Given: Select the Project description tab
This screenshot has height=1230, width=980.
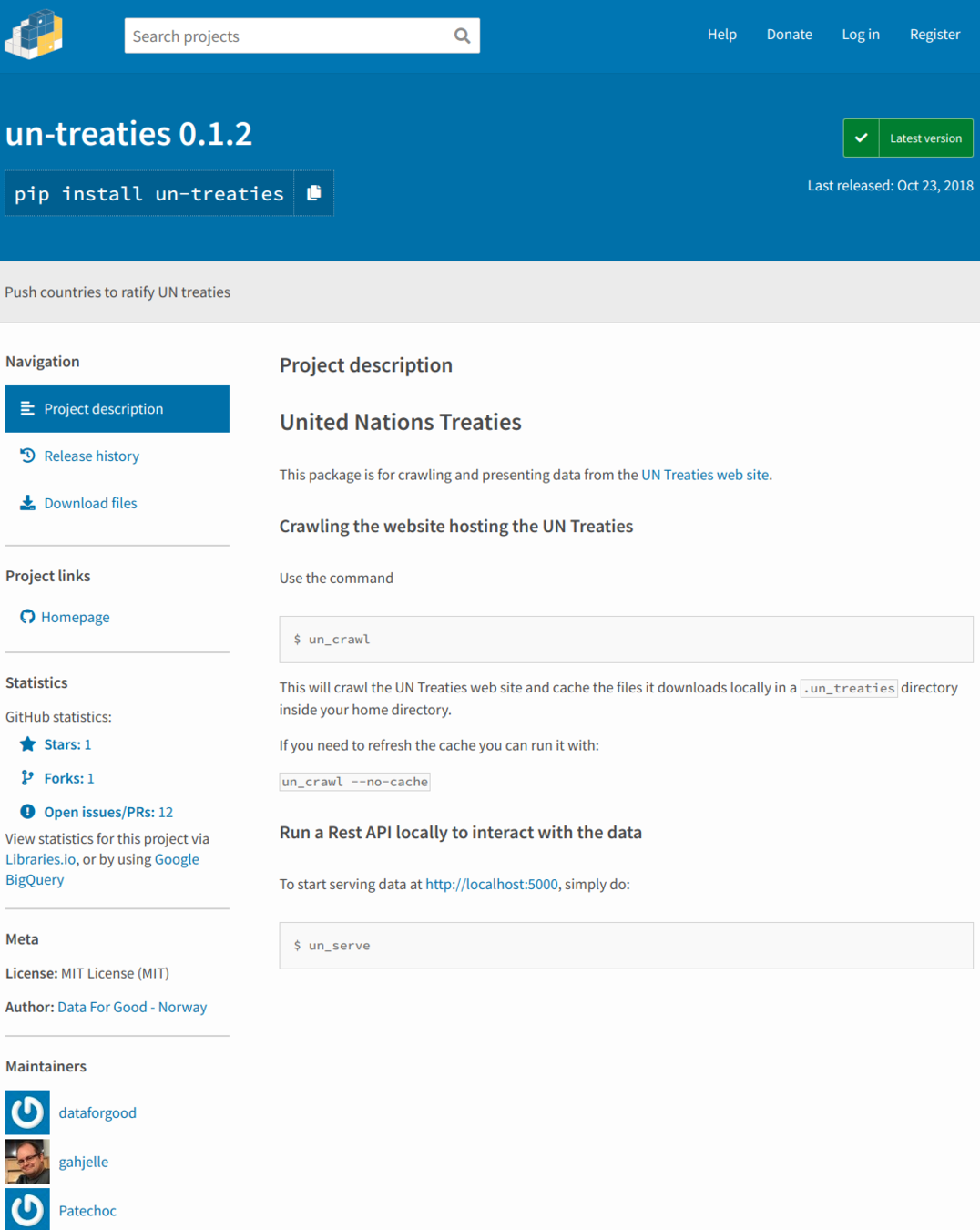Looking at the screenshot, I should point(117,409).
